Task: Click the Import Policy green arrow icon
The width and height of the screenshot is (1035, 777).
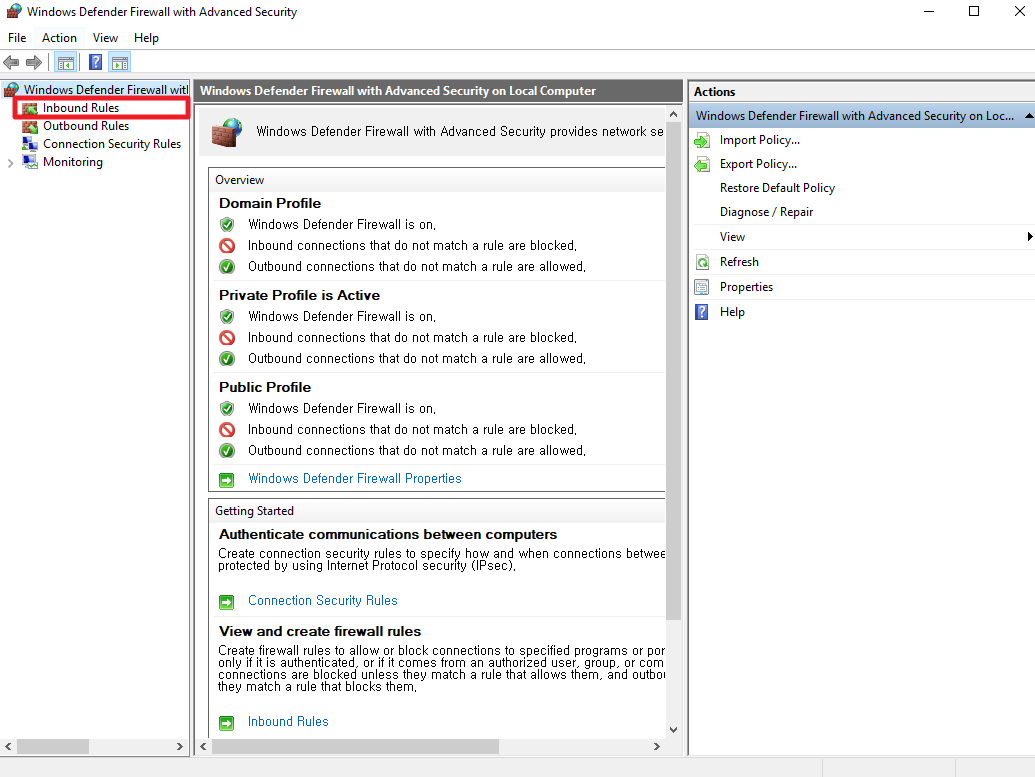Action: point(702,140)
